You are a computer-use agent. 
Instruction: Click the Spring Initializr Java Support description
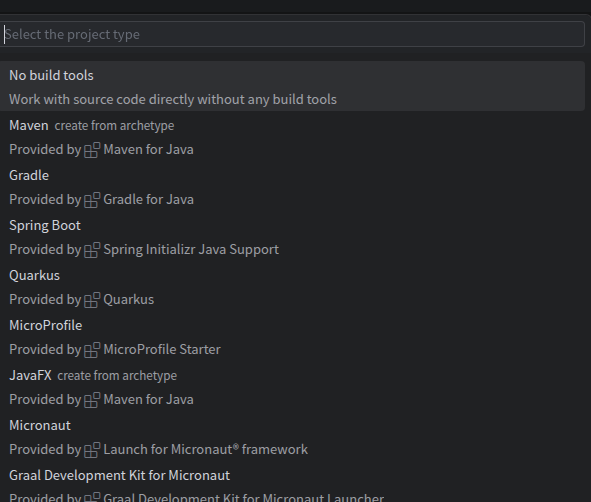pyautogui.click(x=191, y=249)
